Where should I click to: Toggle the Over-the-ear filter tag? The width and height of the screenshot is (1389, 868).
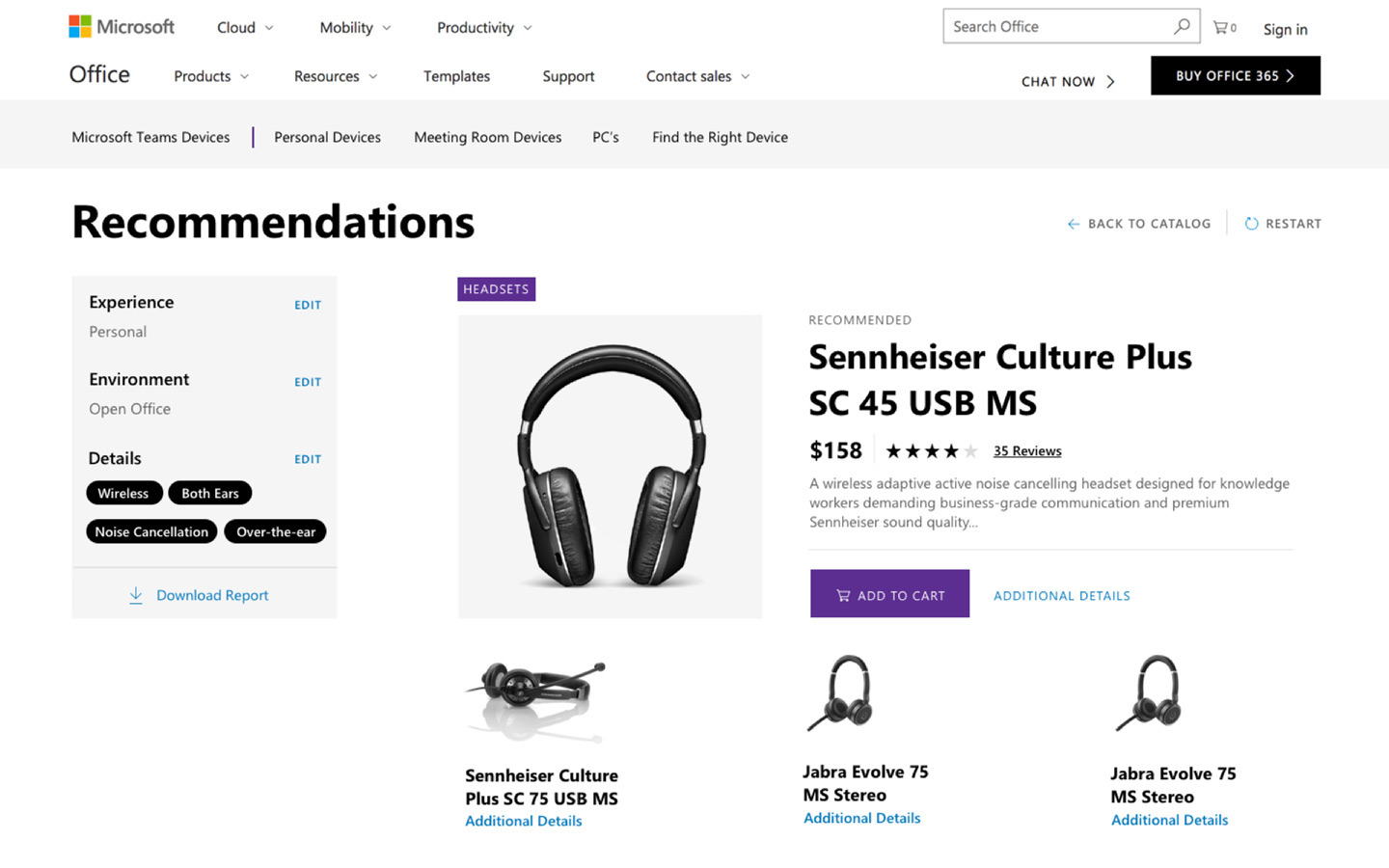[x=276, y=531]
